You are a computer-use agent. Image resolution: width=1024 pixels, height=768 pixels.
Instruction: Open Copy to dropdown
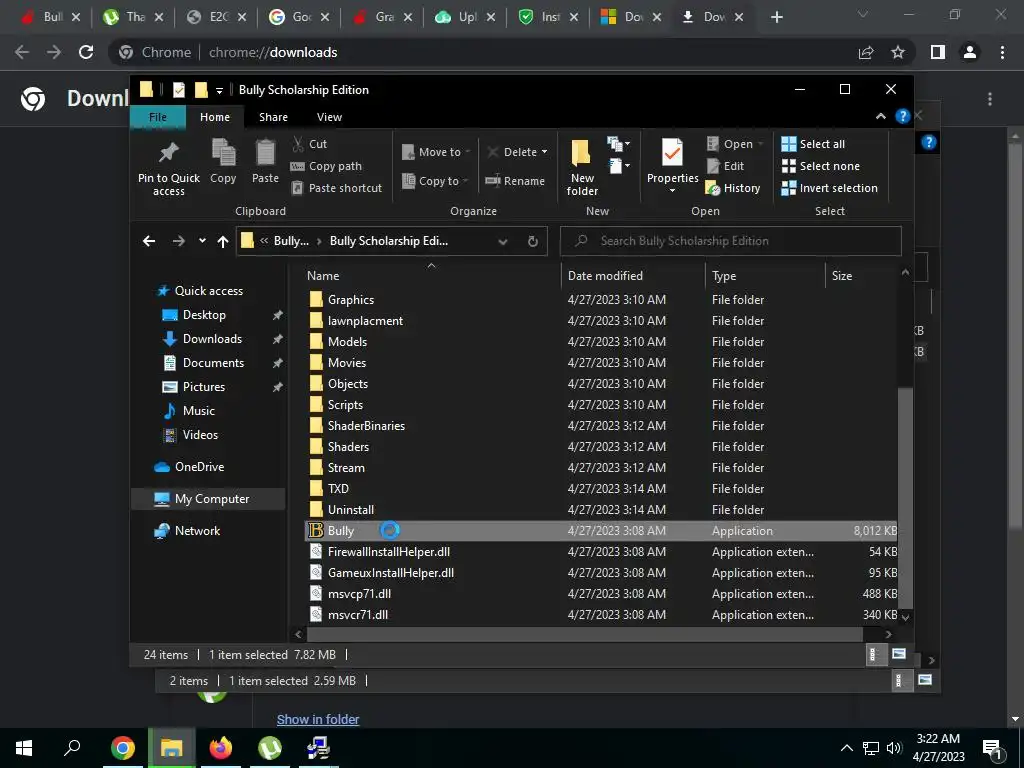tap(435, 181)
